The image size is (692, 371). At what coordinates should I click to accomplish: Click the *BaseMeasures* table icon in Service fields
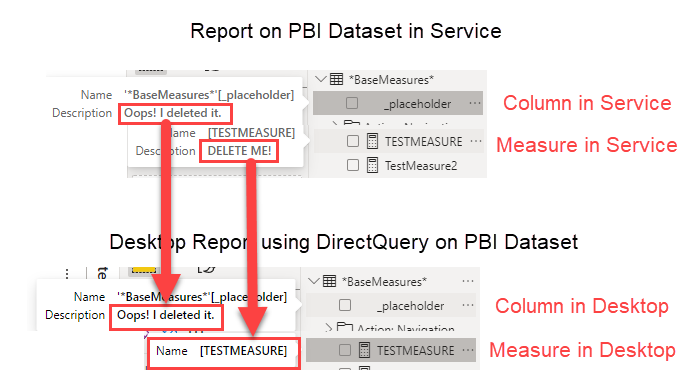tap(336, 79)
